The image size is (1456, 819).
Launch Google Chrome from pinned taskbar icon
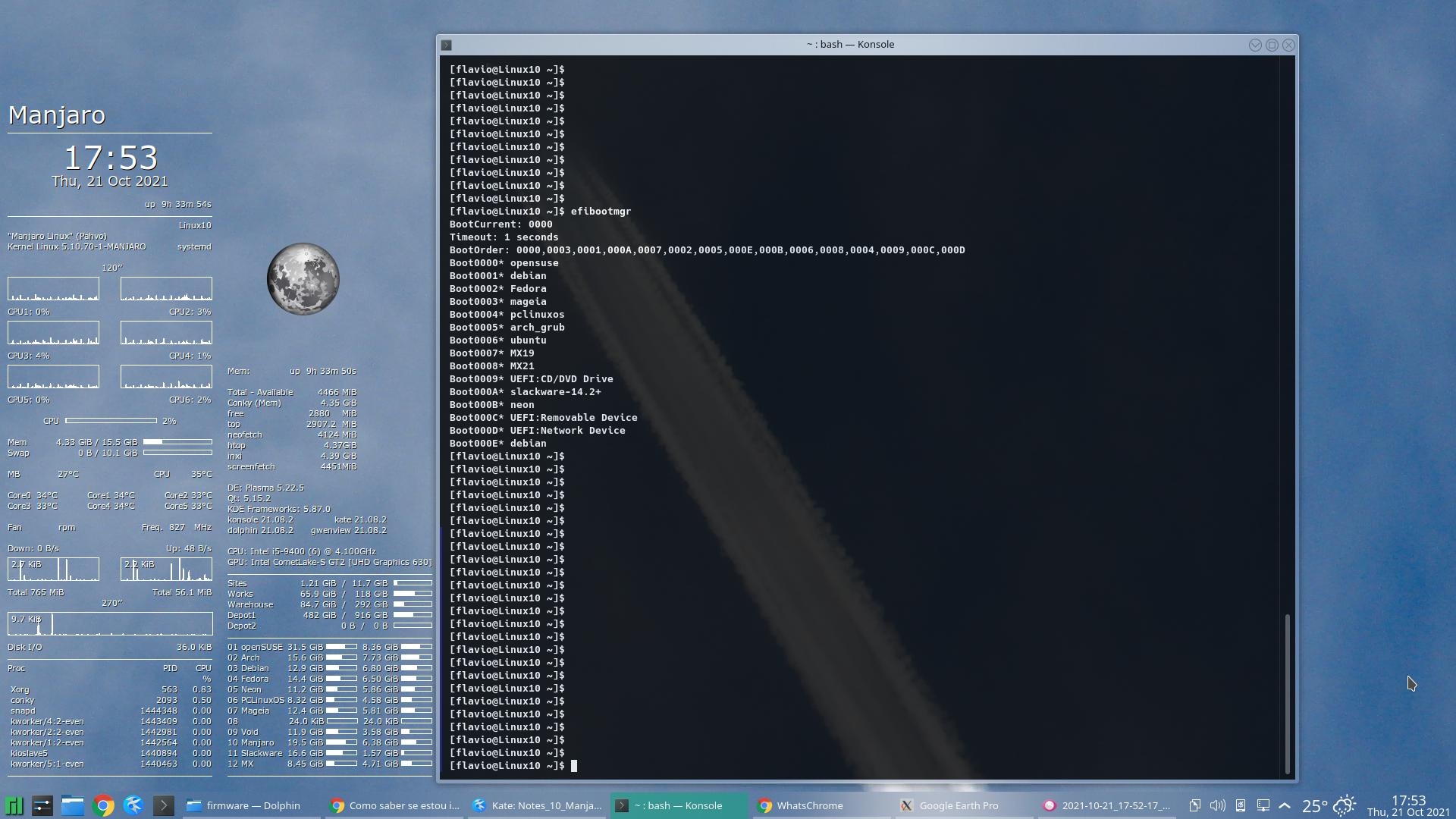click(103, 805)
